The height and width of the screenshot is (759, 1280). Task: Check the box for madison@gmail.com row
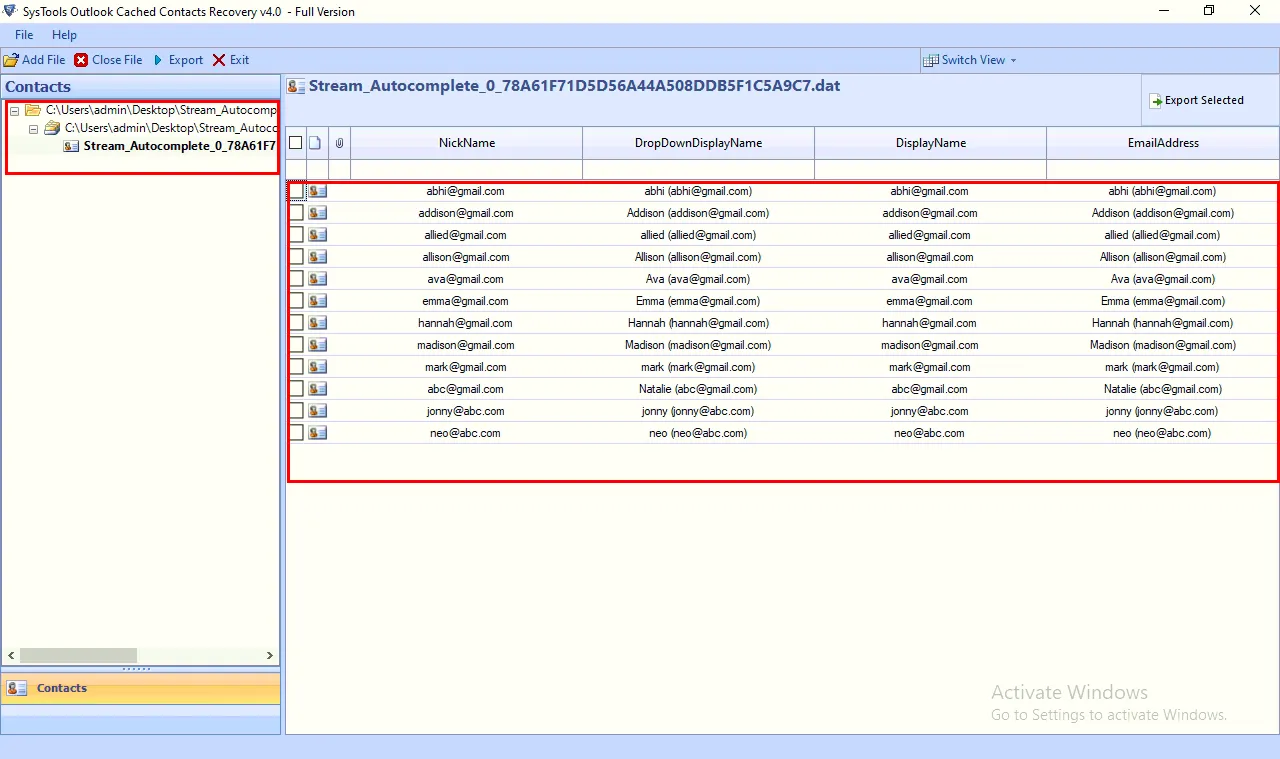[296, 345]
